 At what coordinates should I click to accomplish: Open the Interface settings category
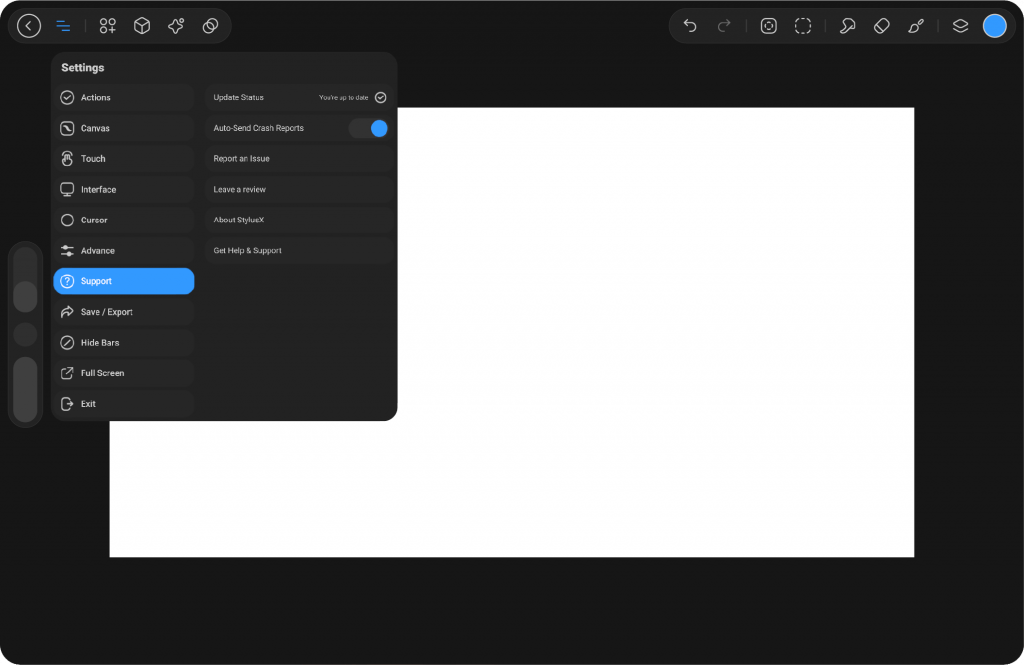pyautogui.click(x=123, y=189)
